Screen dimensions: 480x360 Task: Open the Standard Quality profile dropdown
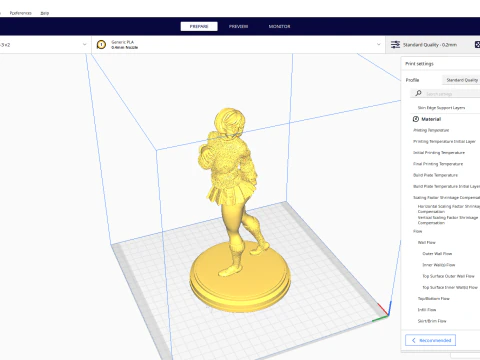pyautogui.click(x=461, y=80)
